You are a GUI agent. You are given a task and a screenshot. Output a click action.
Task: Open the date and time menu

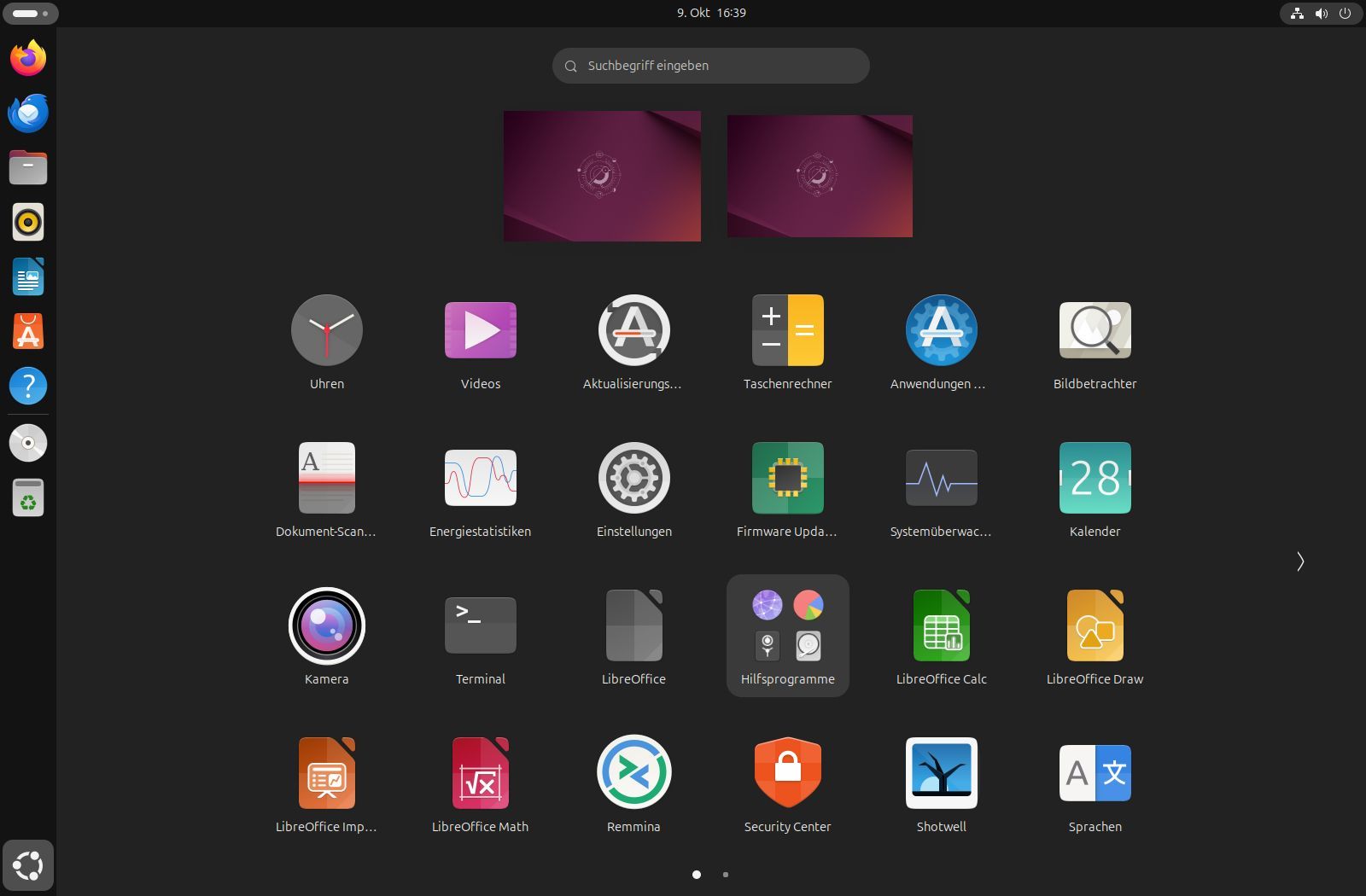(710, 12)
